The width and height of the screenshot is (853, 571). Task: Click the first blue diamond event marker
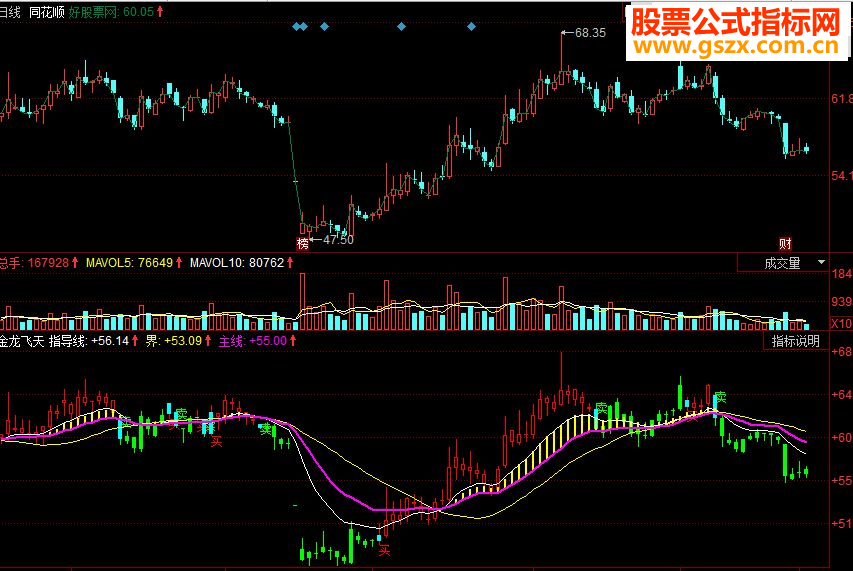(296, 26)
